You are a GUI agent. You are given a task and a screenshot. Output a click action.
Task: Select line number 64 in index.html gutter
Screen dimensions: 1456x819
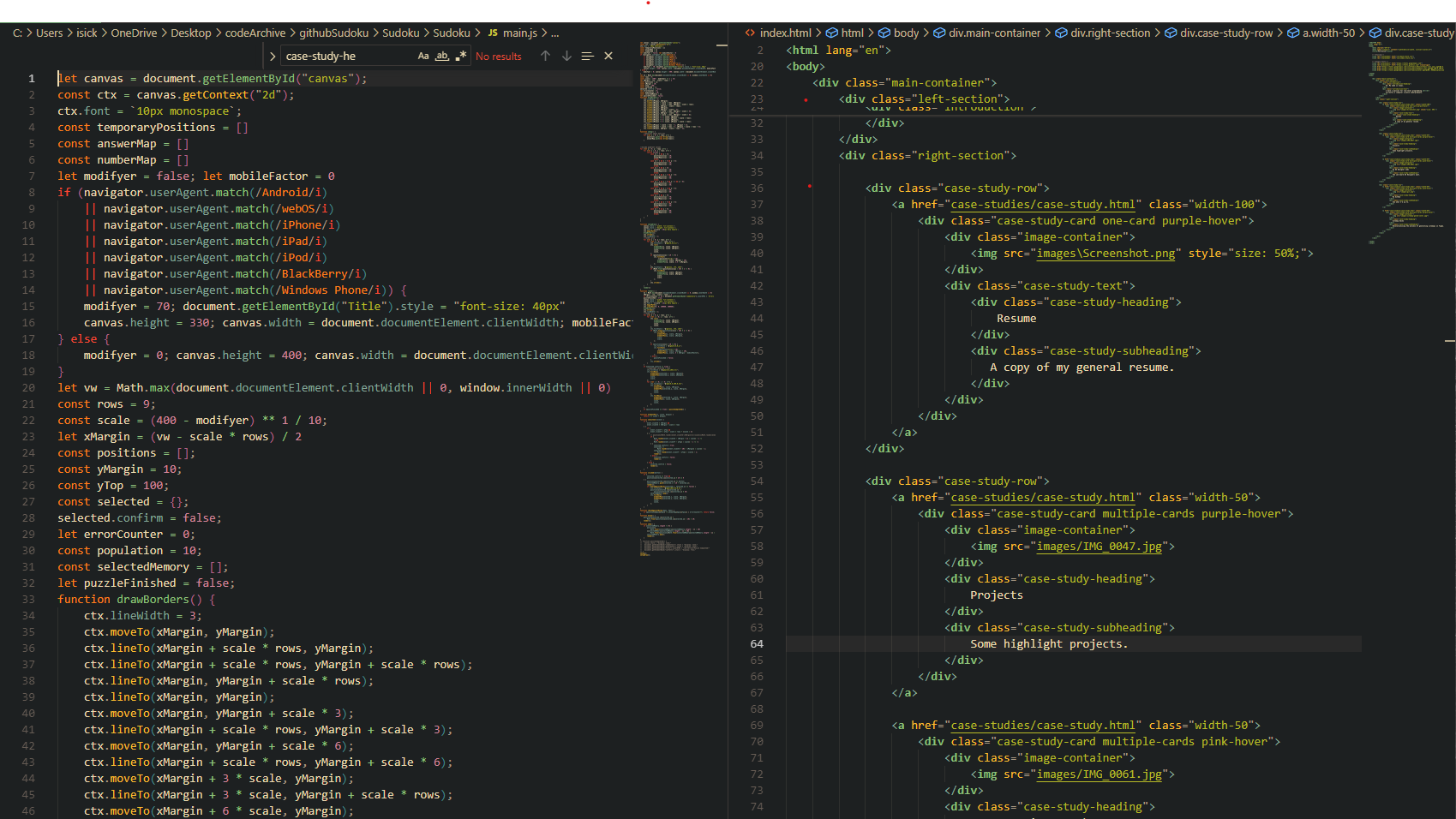tap(757, 643)
